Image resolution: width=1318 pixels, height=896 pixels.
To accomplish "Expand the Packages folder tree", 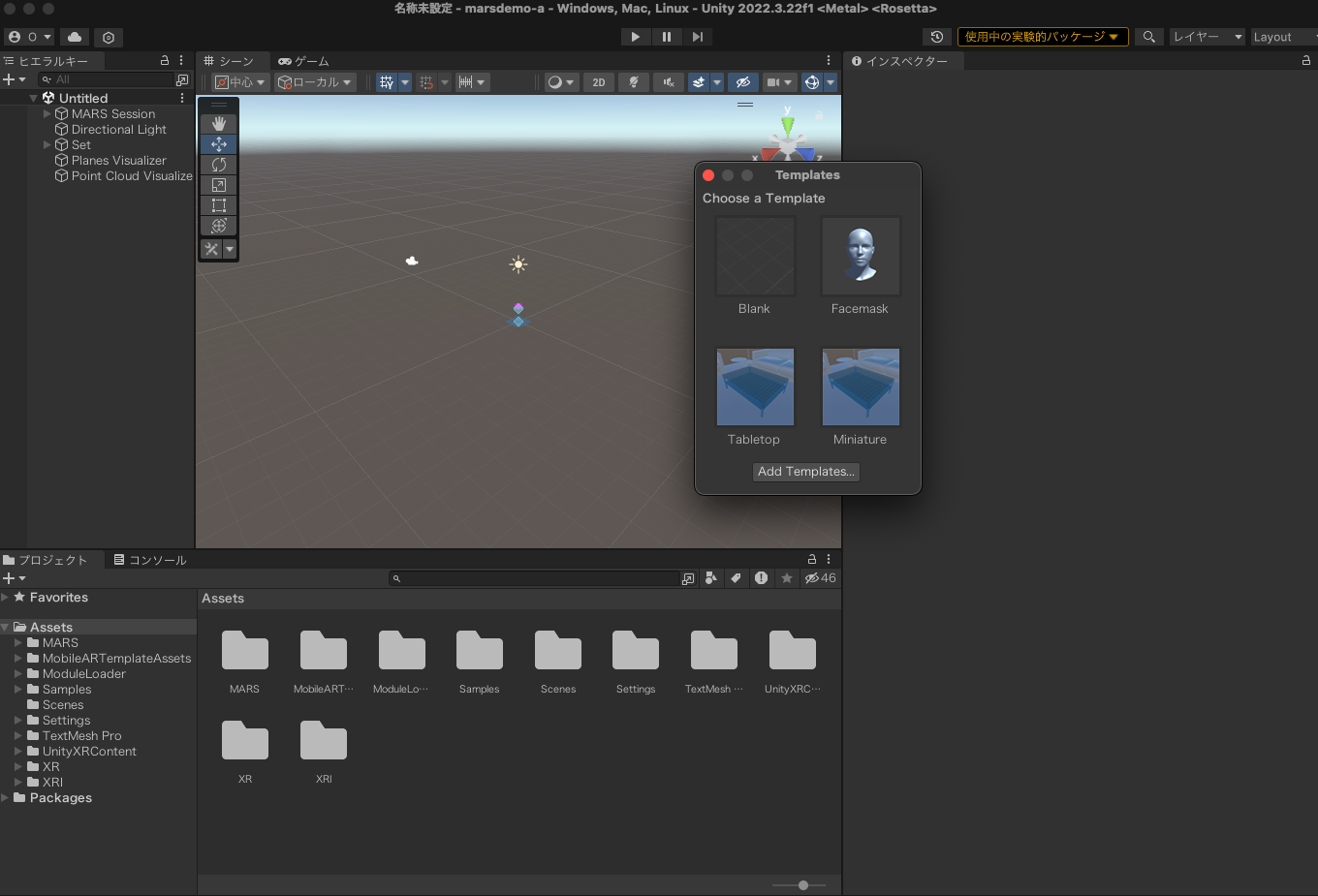I will [x=5, y=797].
